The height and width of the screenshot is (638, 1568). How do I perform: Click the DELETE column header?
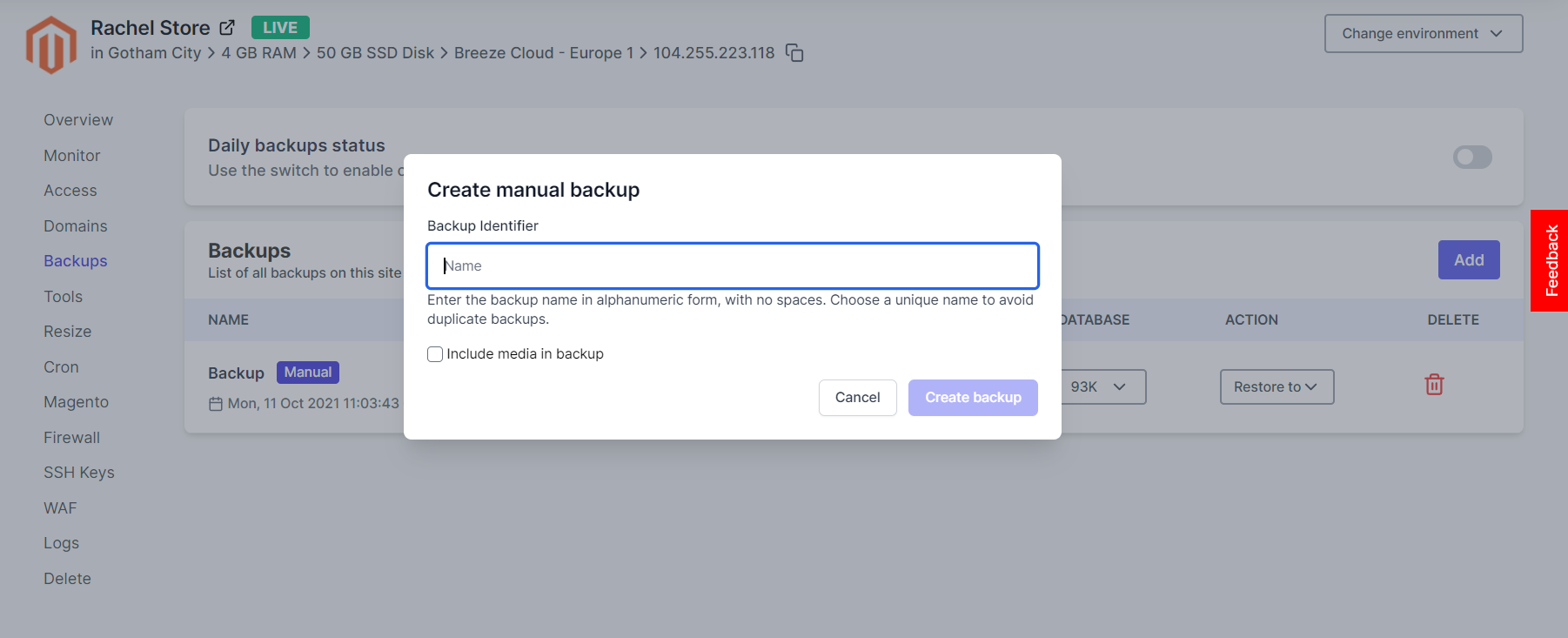1453,320
